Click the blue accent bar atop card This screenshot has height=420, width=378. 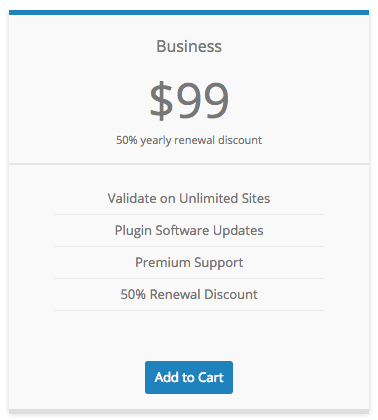coord(189,12)
